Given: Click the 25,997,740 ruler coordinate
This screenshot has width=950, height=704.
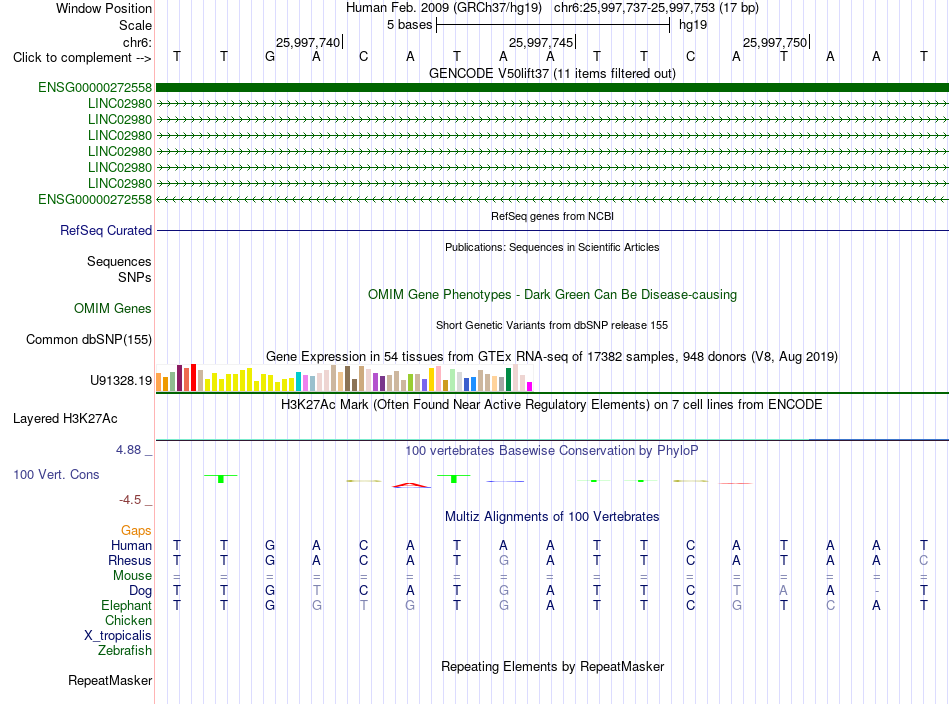Looking at the screenshot, I should click(x=308, y=42).
